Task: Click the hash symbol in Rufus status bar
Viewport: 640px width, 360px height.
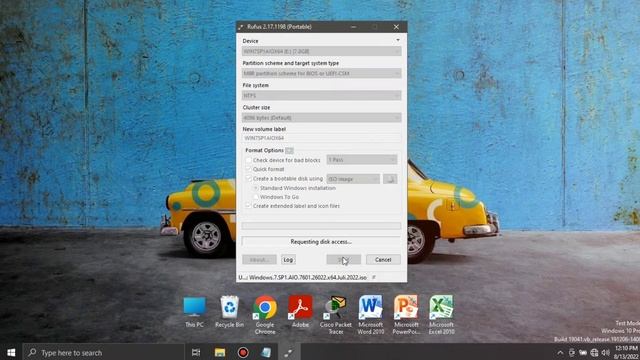Action: [x=374, y=277]
